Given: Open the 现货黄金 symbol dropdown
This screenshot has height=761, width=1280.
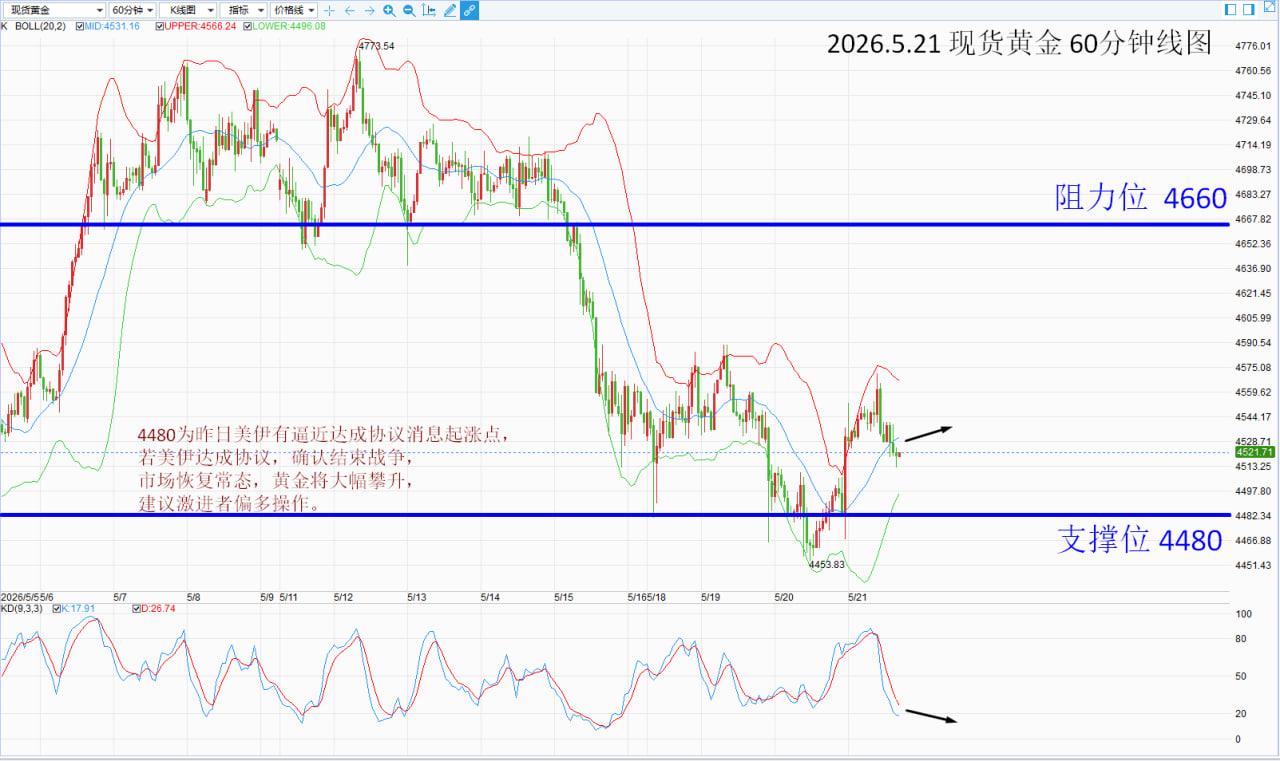Looking at the screenshot, I should (x=54, y=10).
